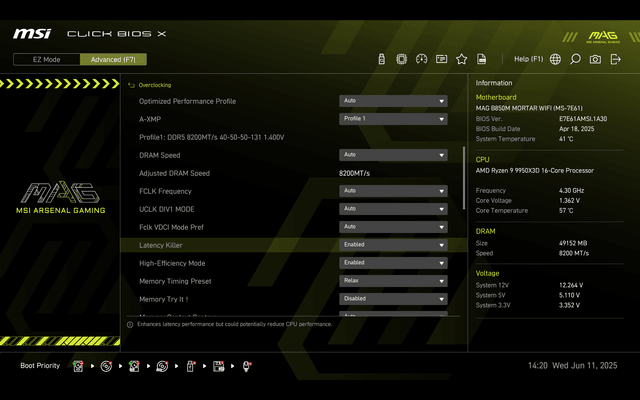Select the Memory Timing Preset label
The width and height of the screenshot is (640, 400).
pos(175,281)
